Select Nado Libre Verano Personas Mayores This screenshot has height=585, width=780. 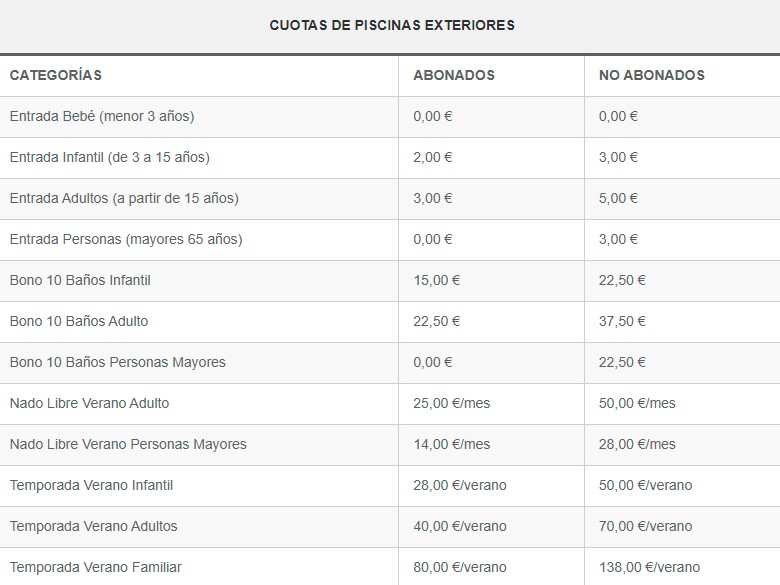[x=128, y=444]
